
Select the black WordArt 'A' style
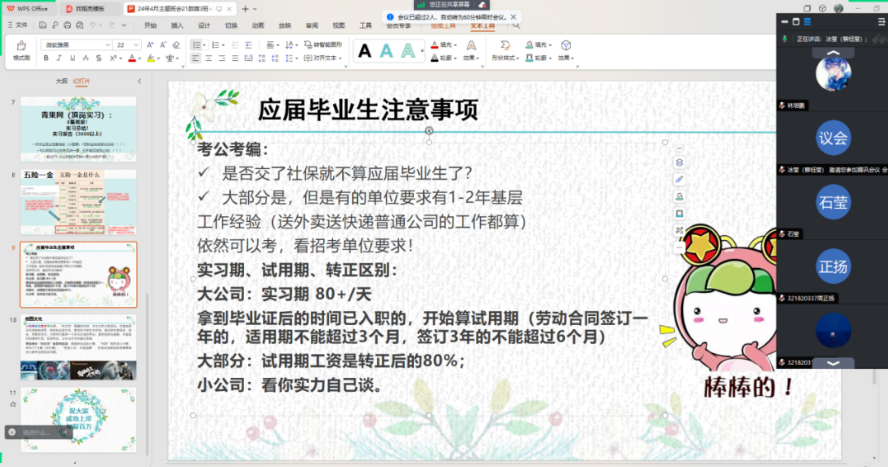click(364, 51)
